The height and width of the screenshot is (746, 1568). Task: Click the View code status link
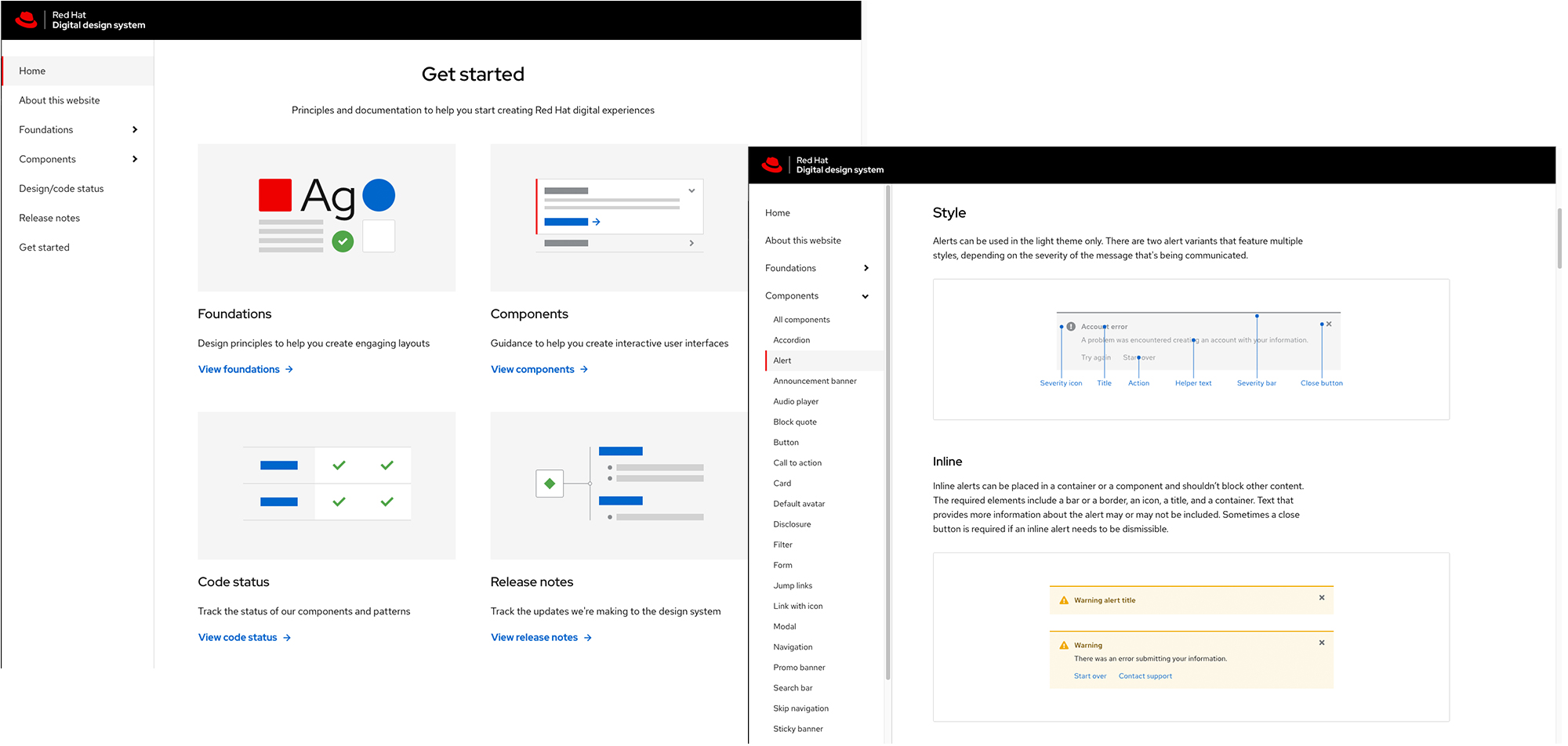238,638
